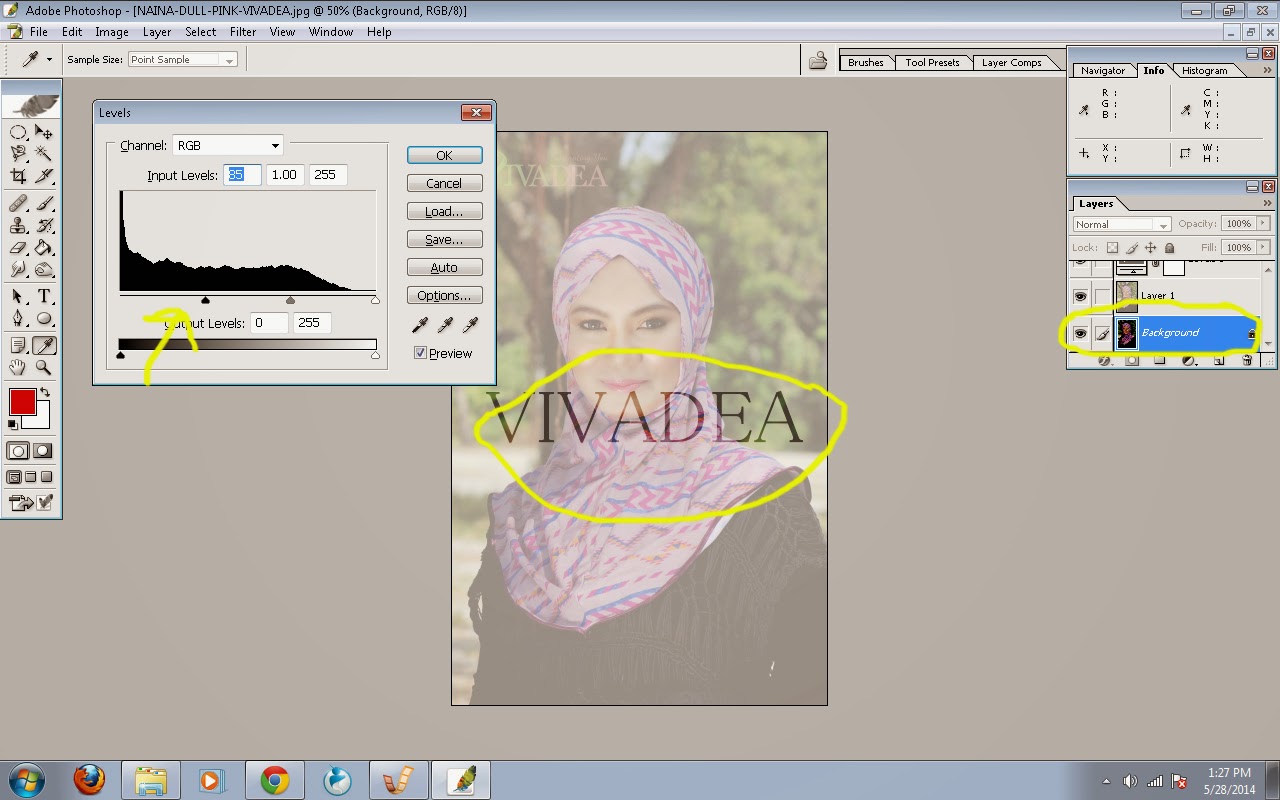Toggle lock position in Layers panel
The width and height of the screenshot is (1280, 800).
pos(1151,247)
